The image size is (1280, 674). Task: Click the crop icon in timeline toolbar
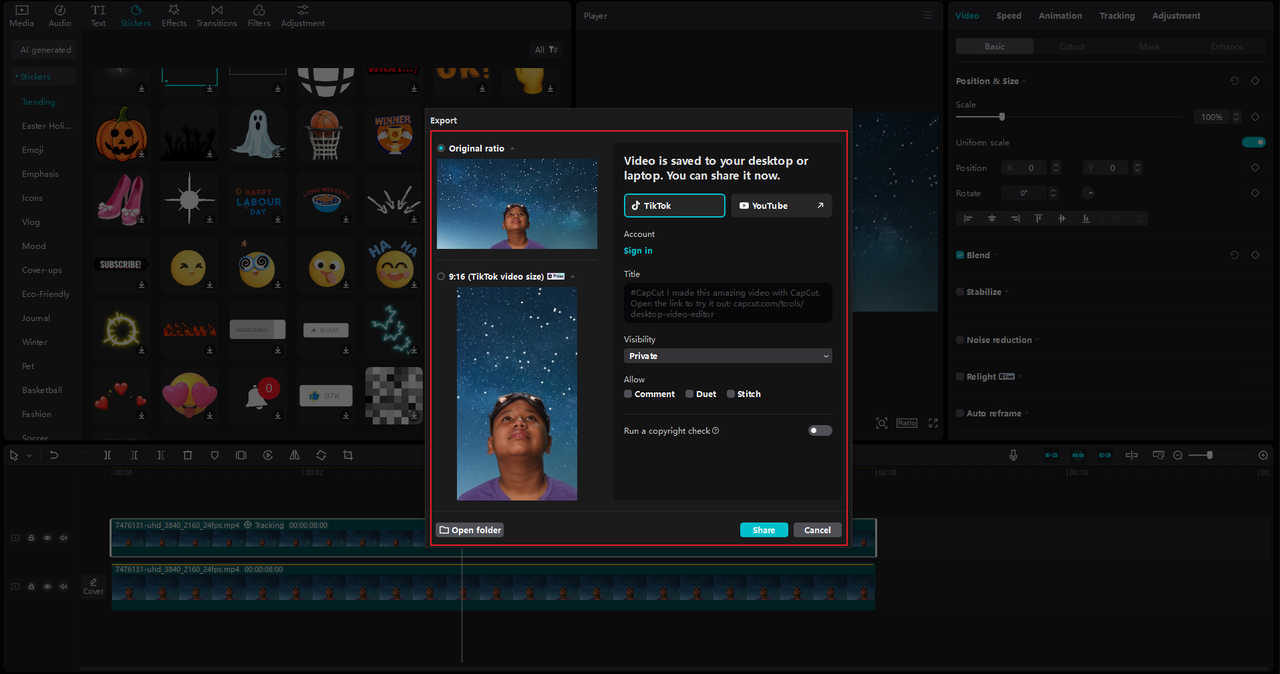pyautogui.click(x=348, y=455)
